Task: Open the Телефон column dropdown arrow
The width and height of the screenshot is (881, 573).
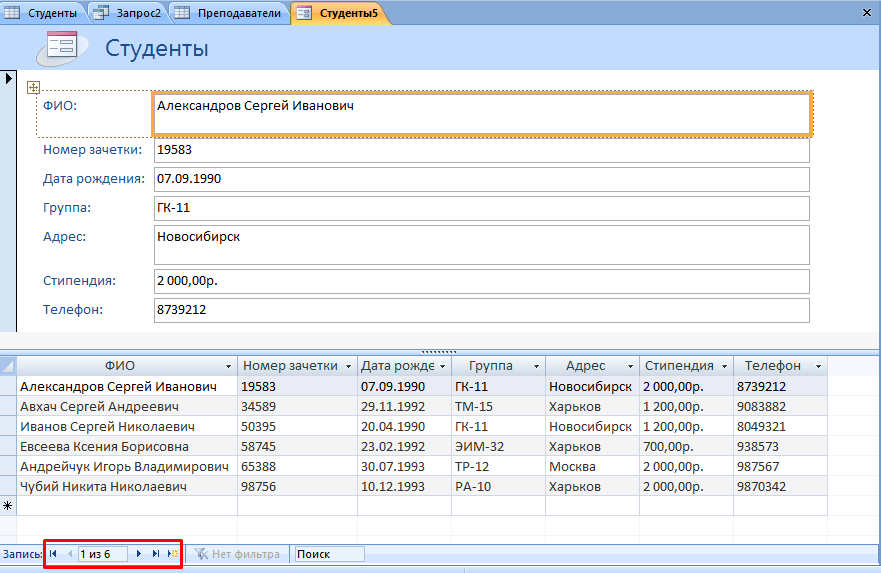Action: tap(818, 366)
